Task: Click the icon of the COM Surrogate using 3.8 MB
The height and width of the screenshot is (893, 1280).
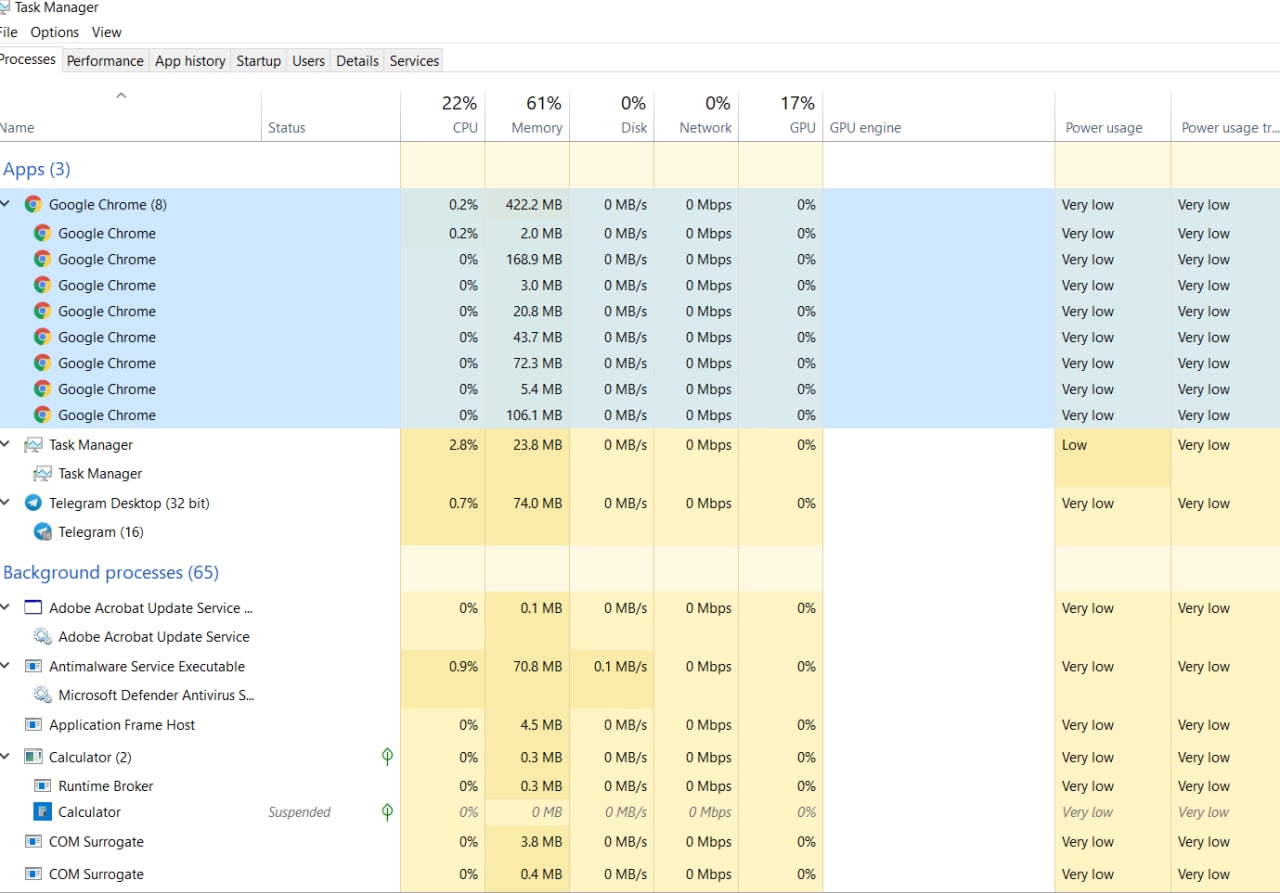Action: 33,842
